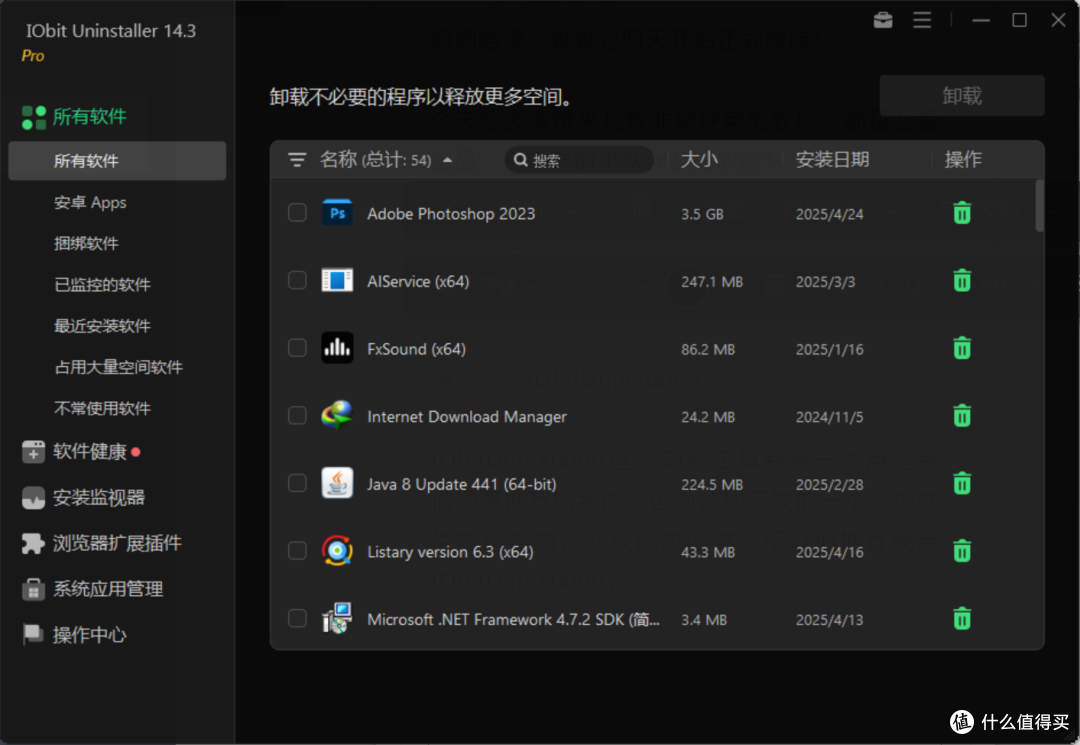This screenshot has width=1080, height=745.
Task: Click the 247.1 MB size value
Action: pos(712,282)
